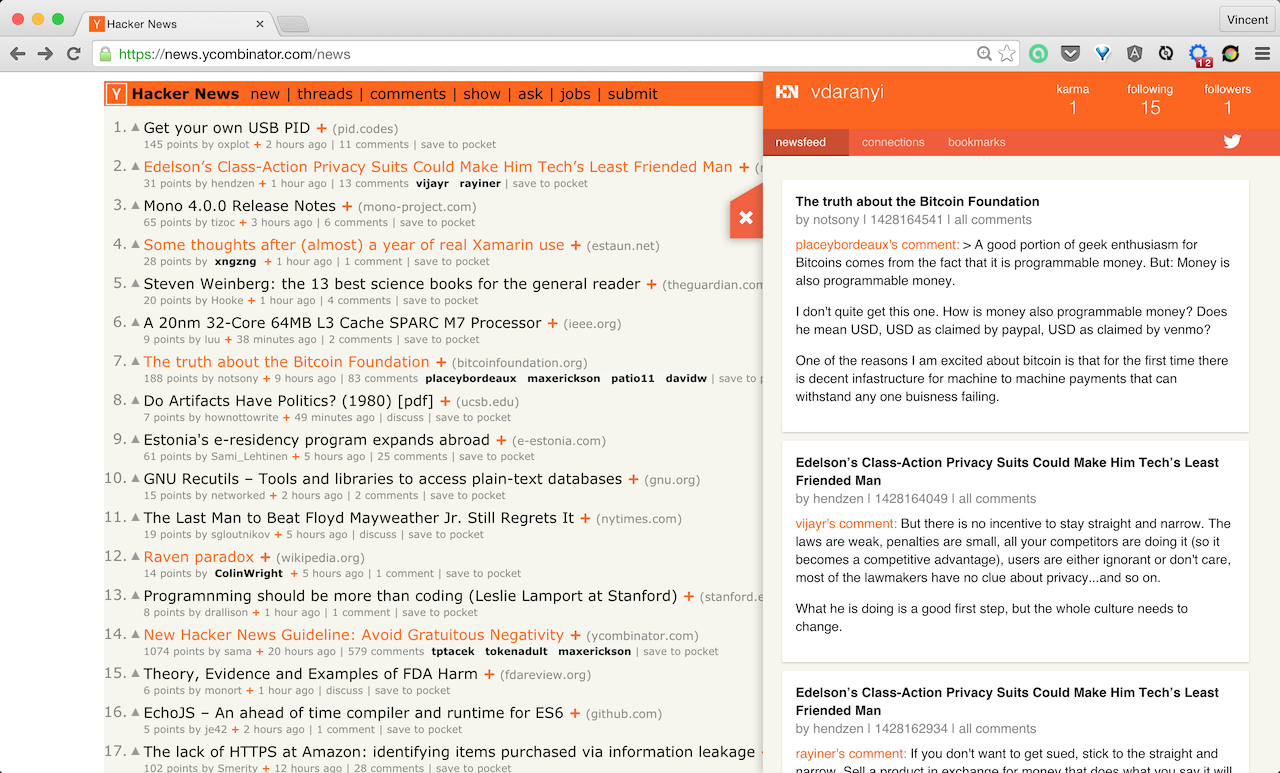Image resolution: width=1280 pixels, height=773 pixels.
Task: Click the browser back arrow
Action: tap(18, 54)
